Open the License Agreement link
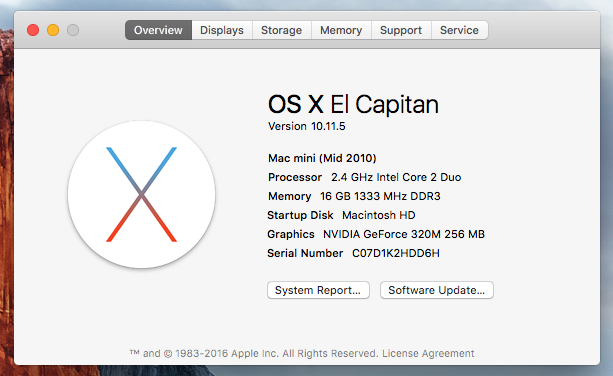Viewport: 613px width, 376px height. click(x=428, y=353)
